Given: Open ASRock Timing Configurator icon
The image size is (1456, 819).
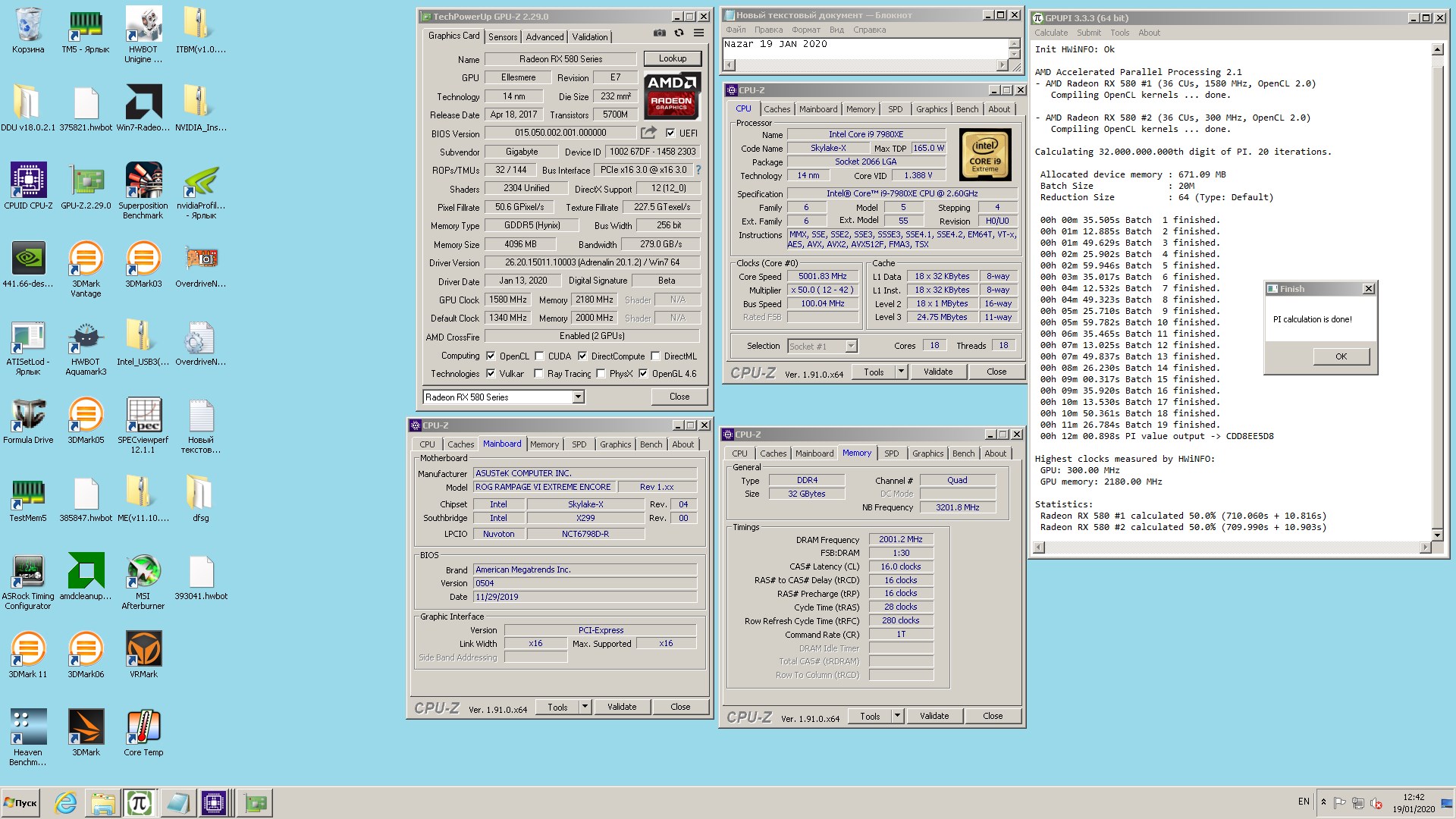Looking at the screenshot, I should coord(28,582).
